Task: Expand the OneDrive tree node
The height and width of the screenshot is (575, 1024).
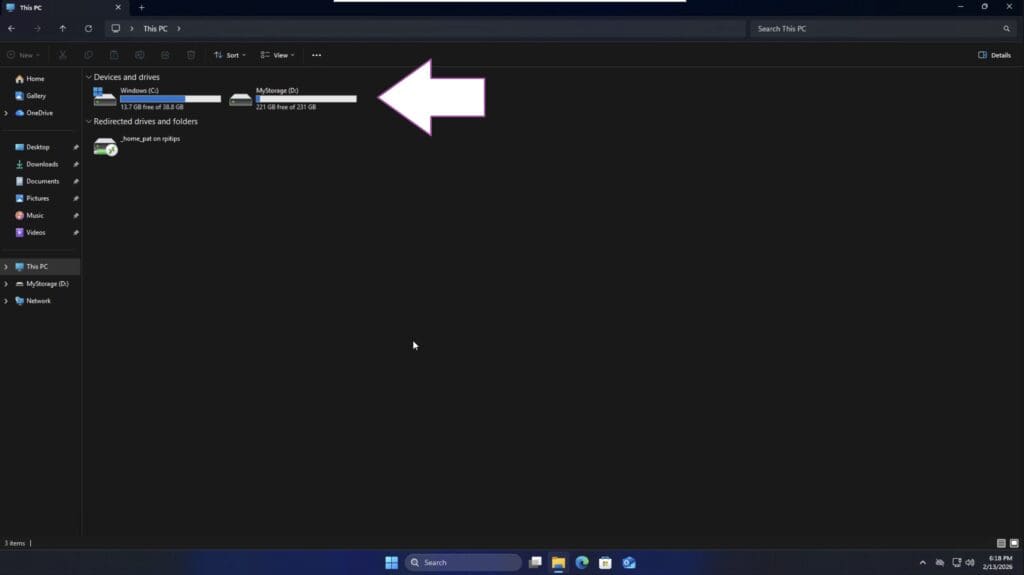Action: 6,113
